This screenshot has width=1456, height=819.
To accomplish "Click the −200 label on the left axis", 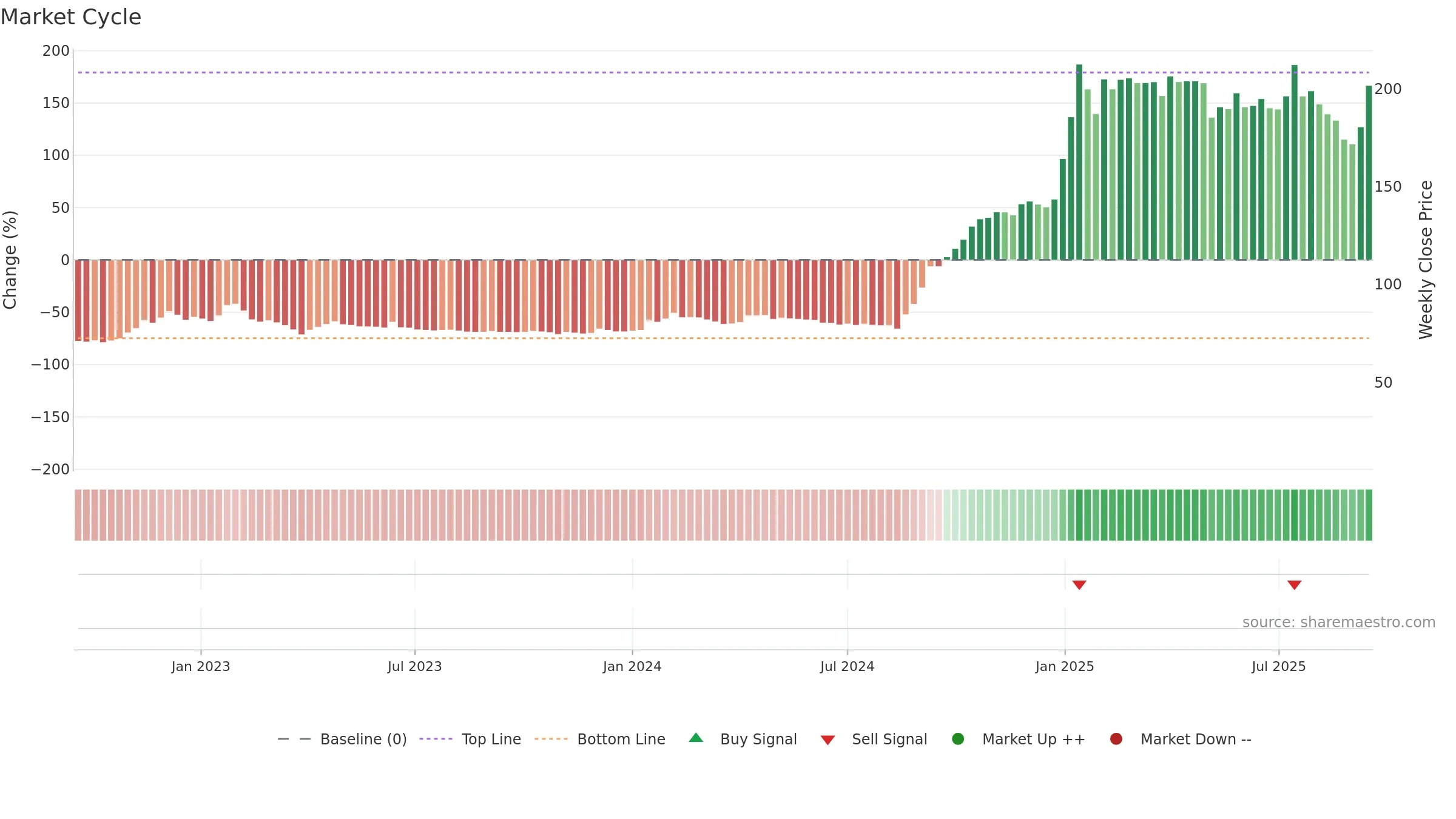I will (50, 470).
